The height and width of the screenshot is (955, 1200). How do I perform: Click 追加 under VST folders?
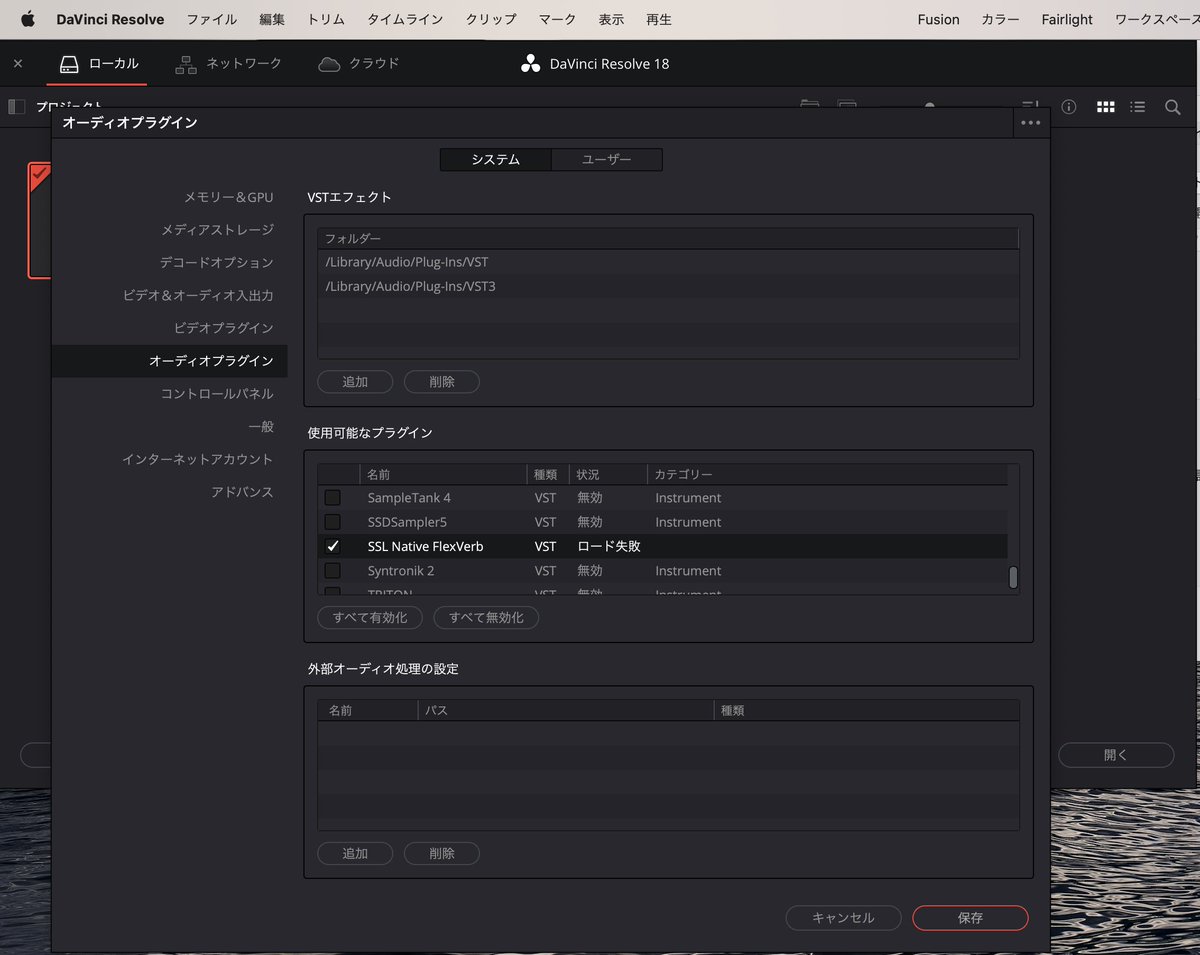click(355, 382)
